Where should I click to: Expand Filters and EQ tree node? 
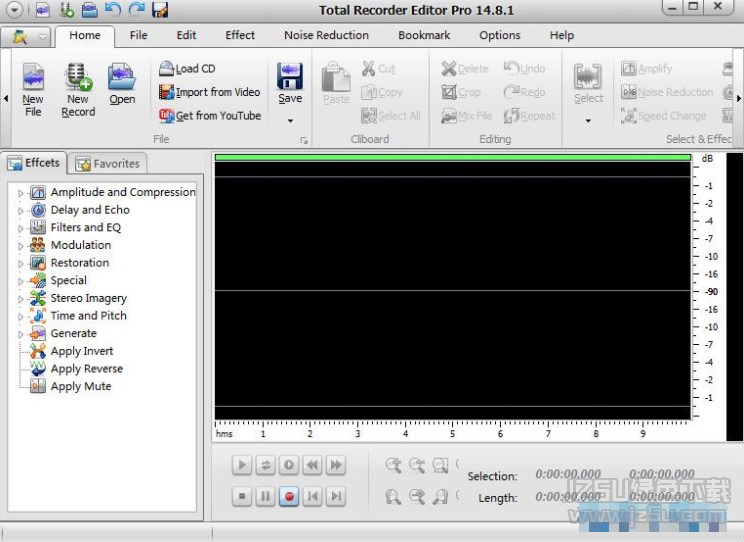(x=20, y=228)
